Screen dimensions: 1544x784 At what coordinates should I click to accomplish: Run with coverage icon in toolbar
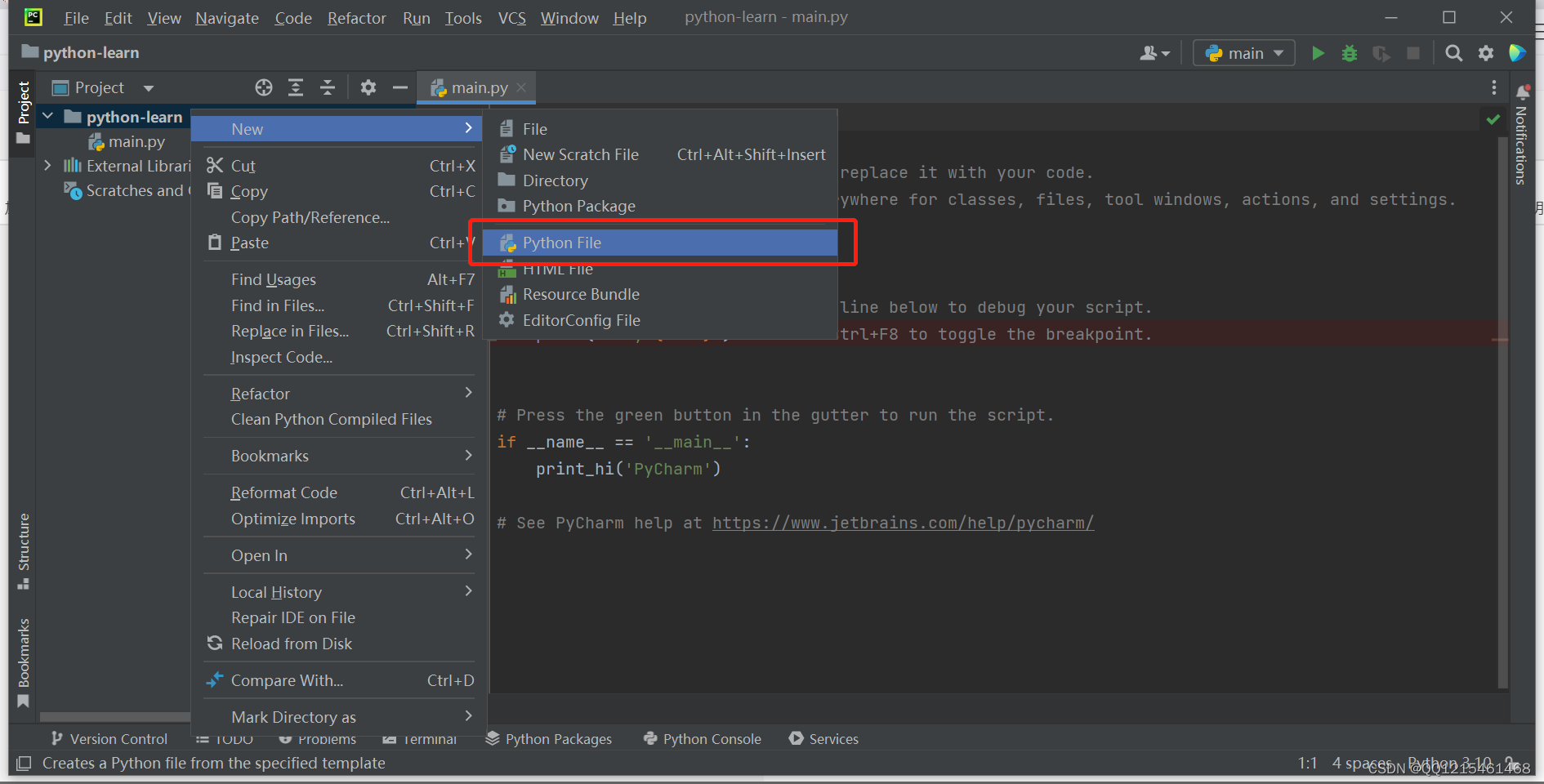(1381, 53)
